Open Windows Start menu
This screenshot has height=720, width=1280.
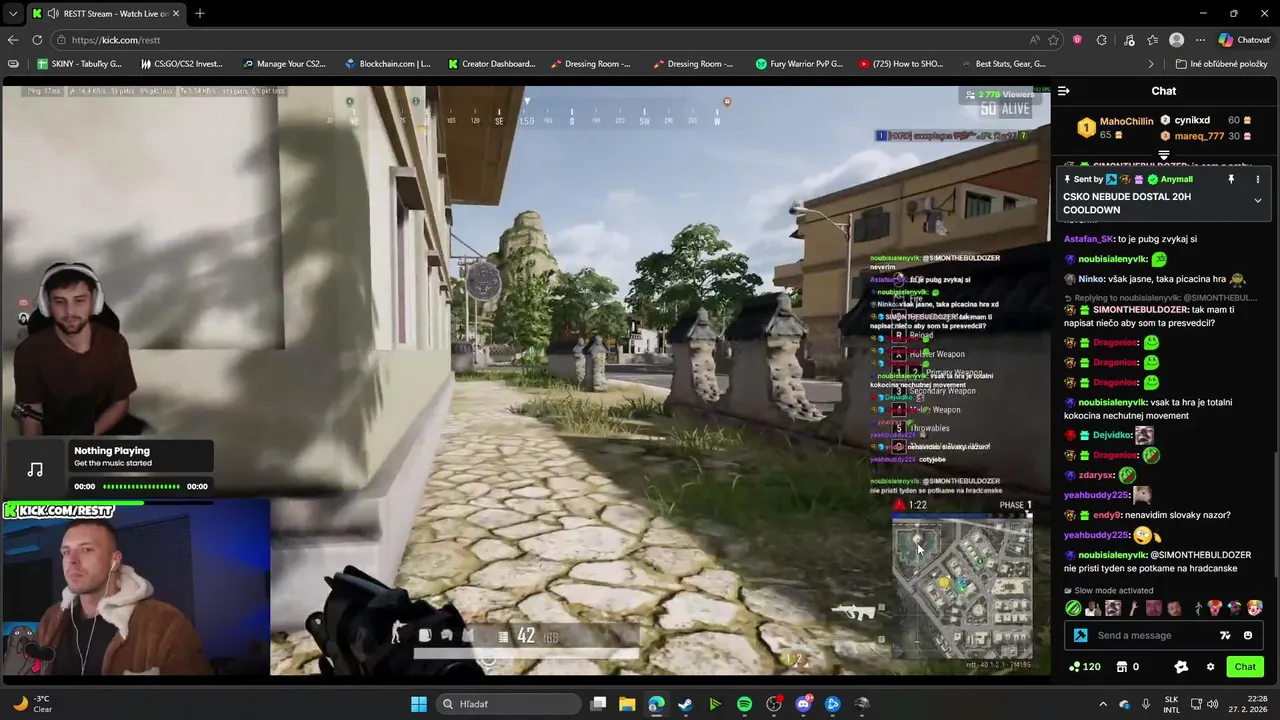pyautogui.click(x=418, y=704)
